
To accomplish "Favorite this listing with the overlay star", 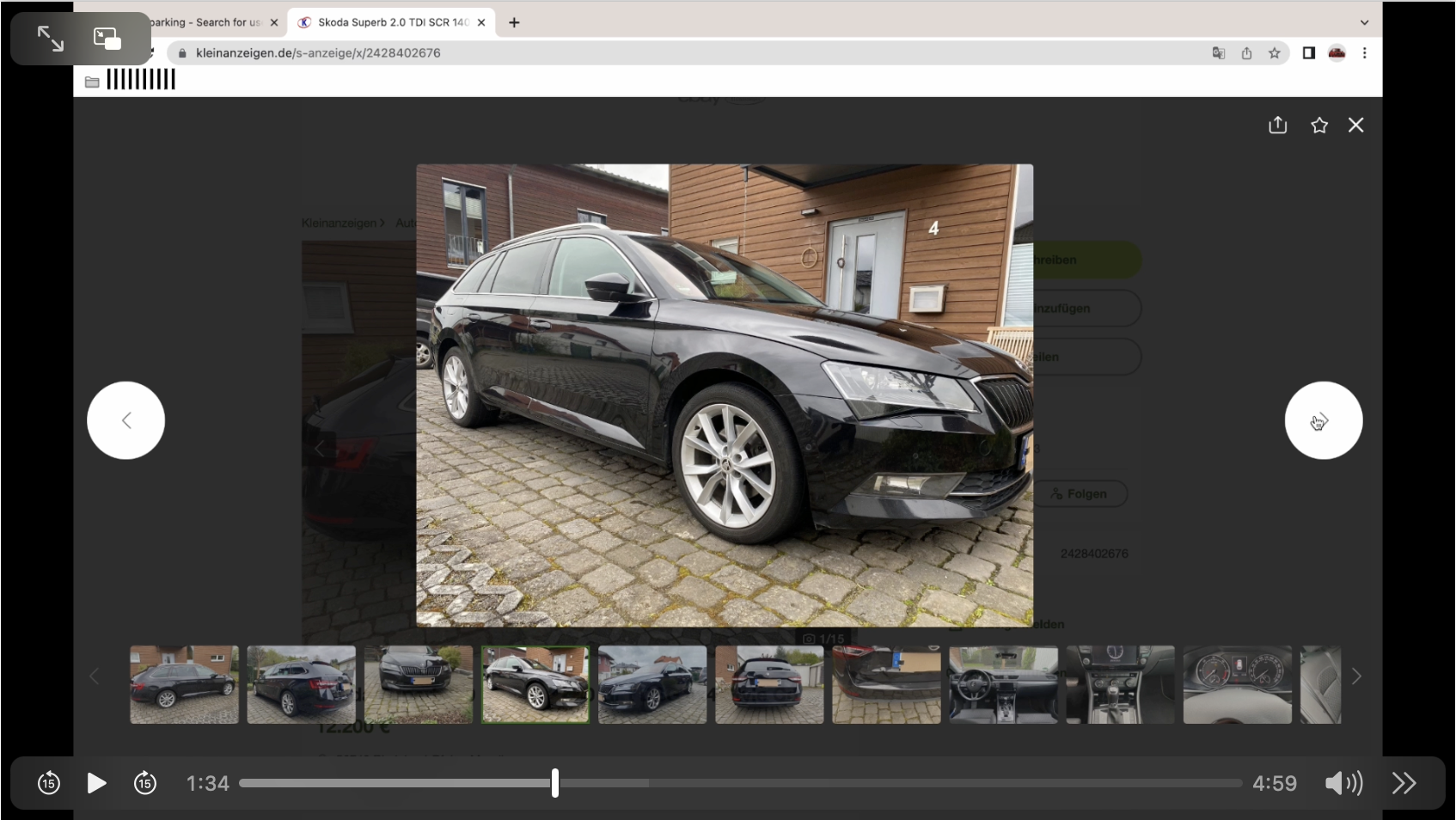I will pyautogui.click(x=1319, y=125).
